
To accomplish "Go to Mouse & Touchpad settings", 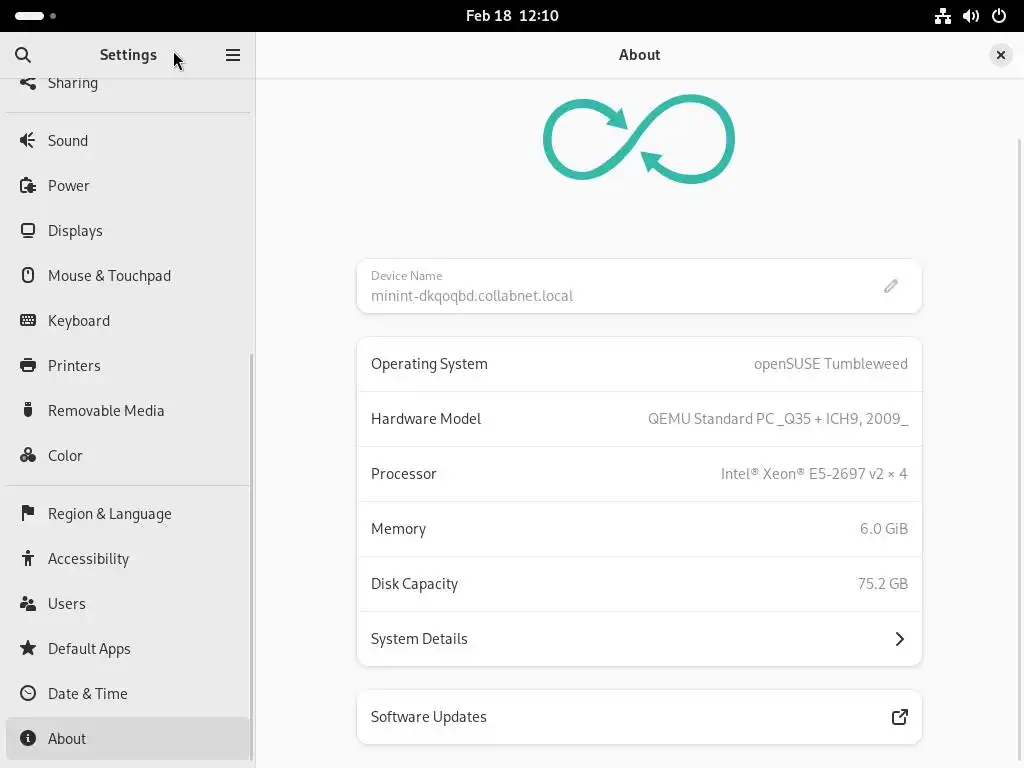I will pyautogui.click(x=128, y=276).
